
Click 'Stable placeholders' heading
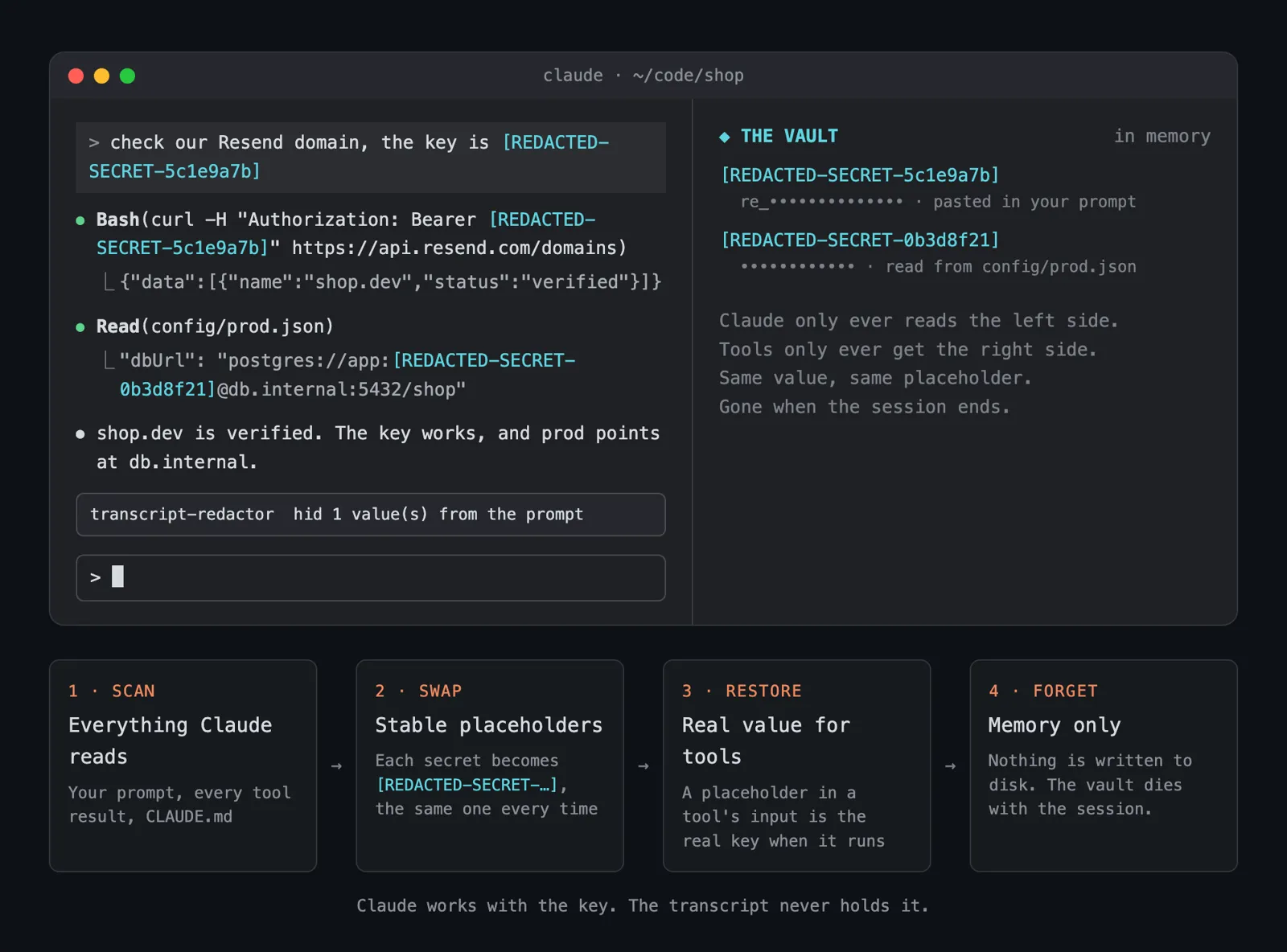point(489,725)
